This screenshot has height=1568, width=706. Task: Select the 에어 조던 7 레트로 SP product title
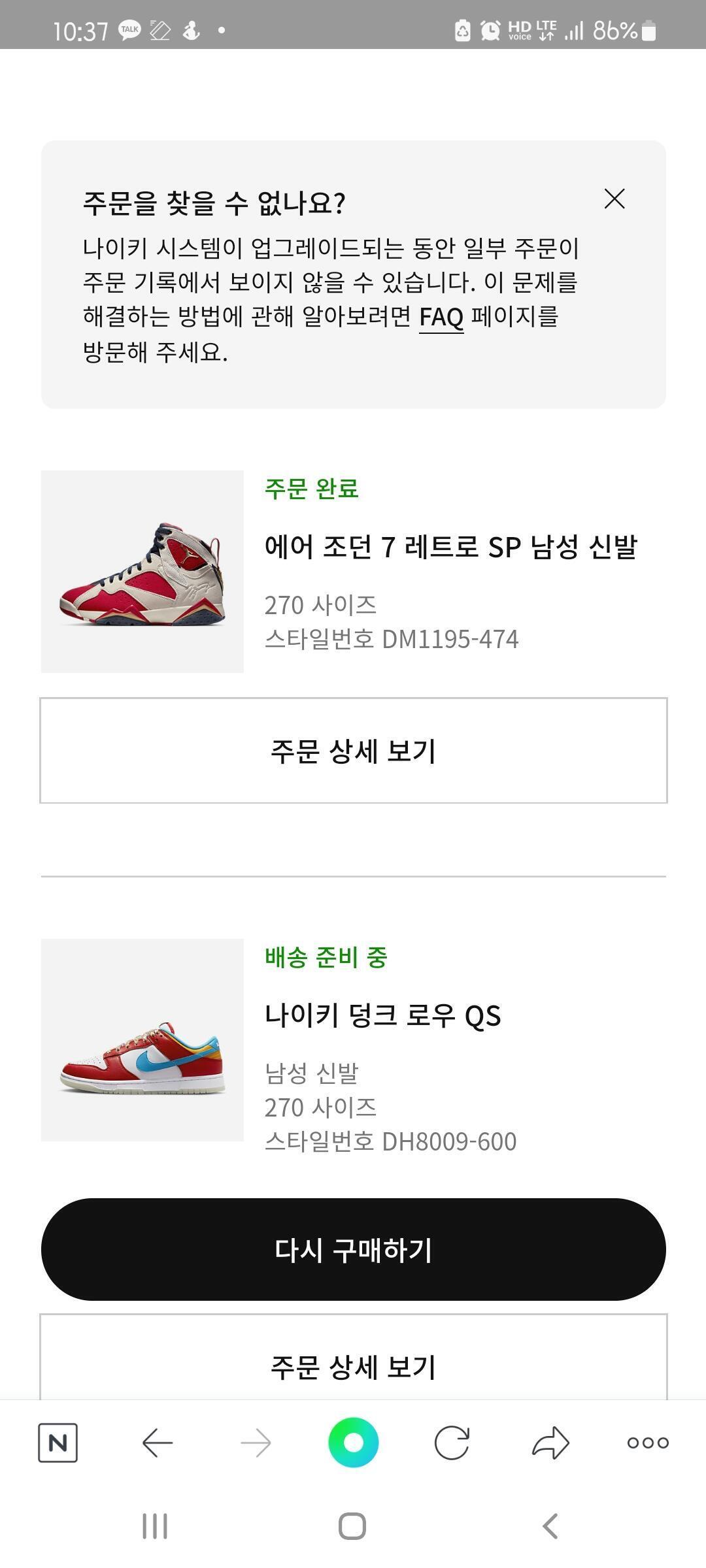[450, 547]
